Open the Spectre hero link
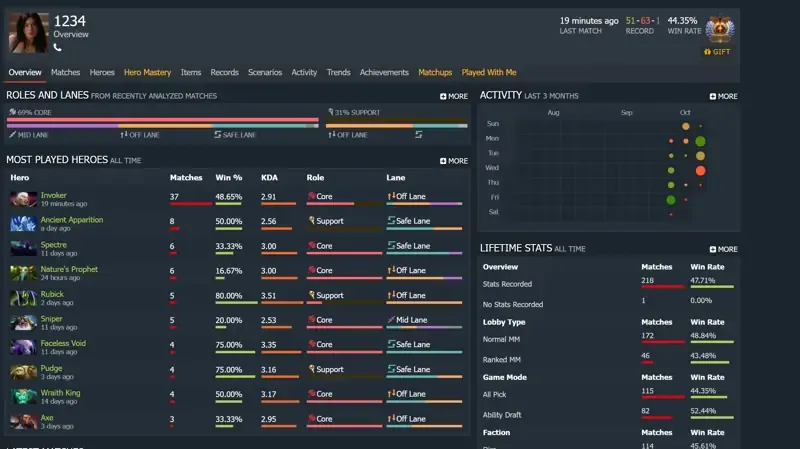Image resolution: width=800 pixels, height=449 pixels. (x=54, y=245)
